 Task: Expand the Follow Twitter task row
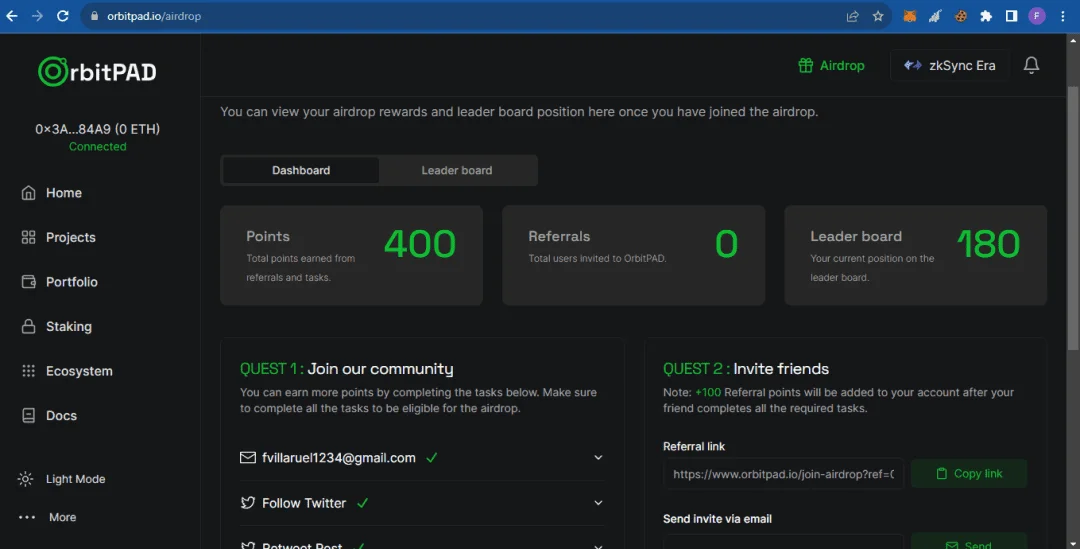[x=422, y=503]
